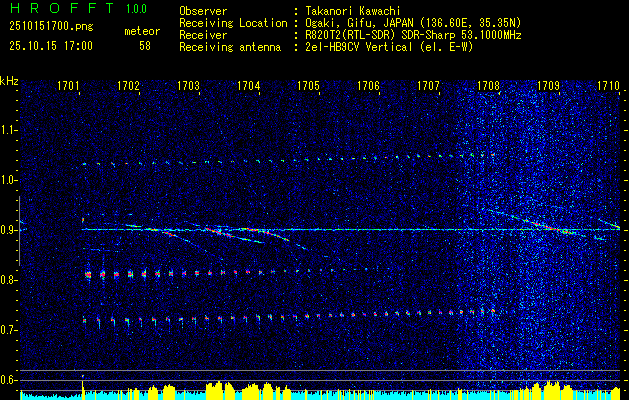Click observer name Takanori Kawachi
The image size is (629, 400).
352,11
